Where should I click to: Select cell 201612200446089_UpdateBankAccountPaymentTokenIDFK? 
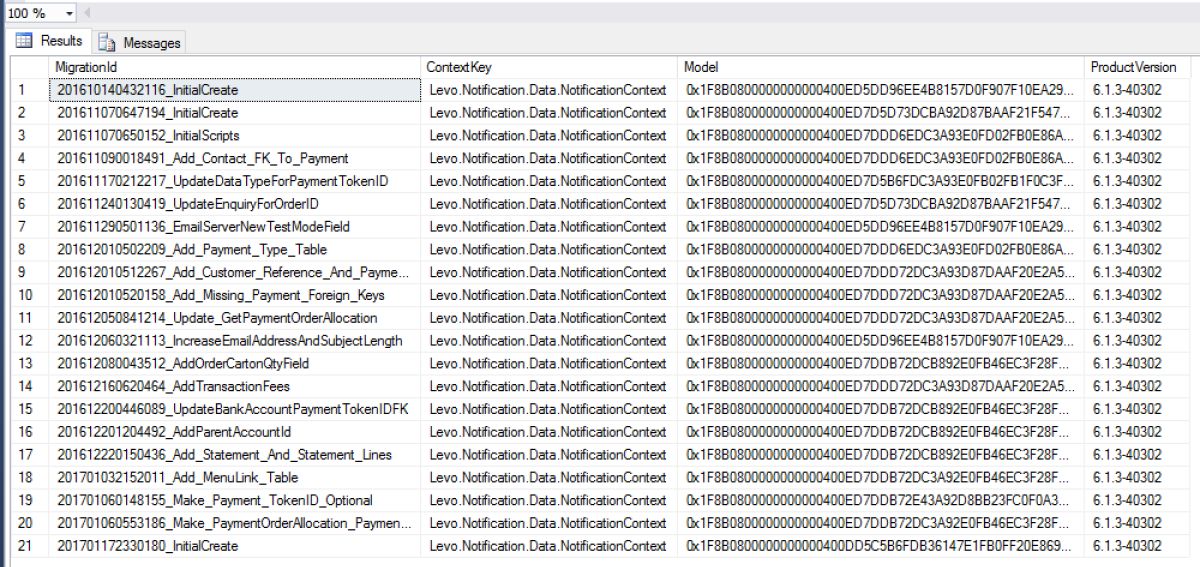(x=236, y=409)
